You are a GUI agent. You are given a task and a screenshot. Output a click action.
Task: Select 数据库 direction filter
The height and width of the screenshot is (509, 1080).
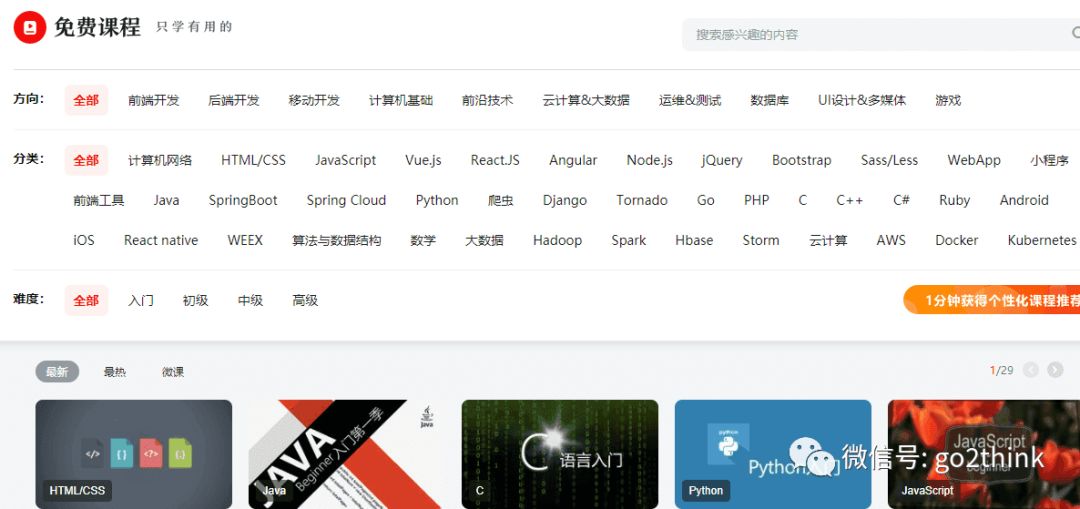click(769, 100)
